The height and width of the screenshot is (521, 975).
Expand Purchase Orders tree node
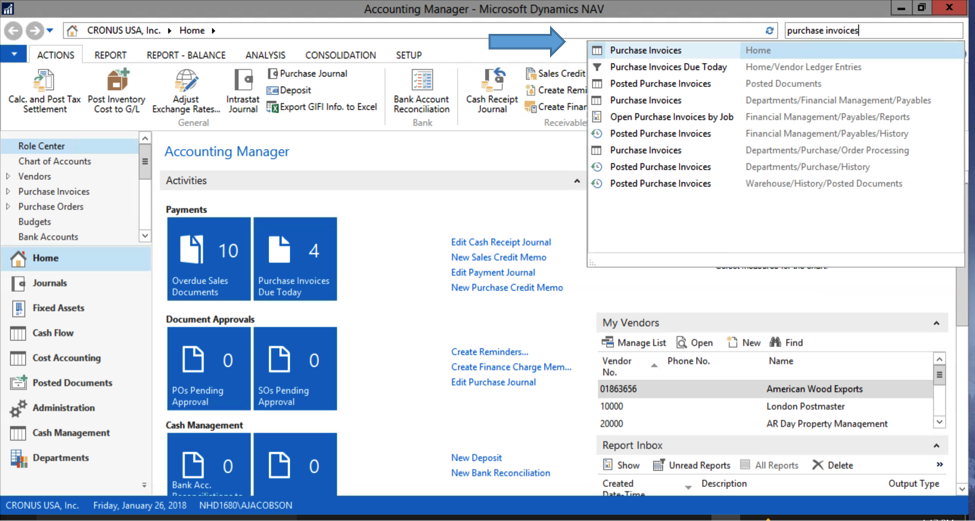8,206
